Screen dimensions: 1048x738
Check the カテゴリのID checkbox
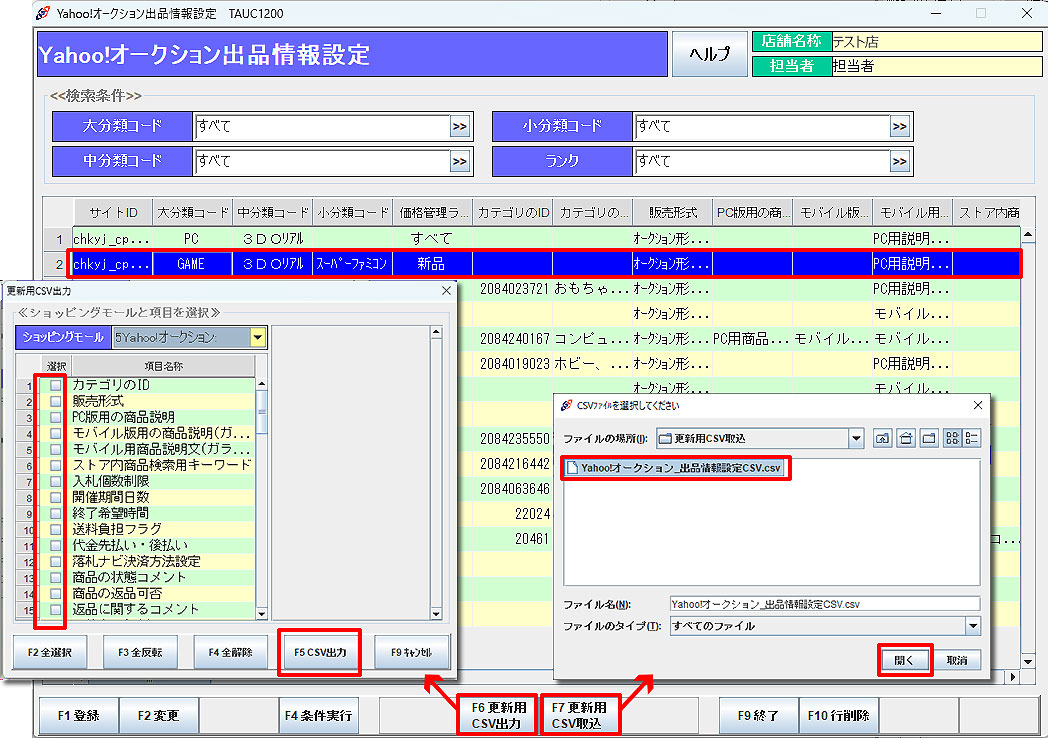56,385
